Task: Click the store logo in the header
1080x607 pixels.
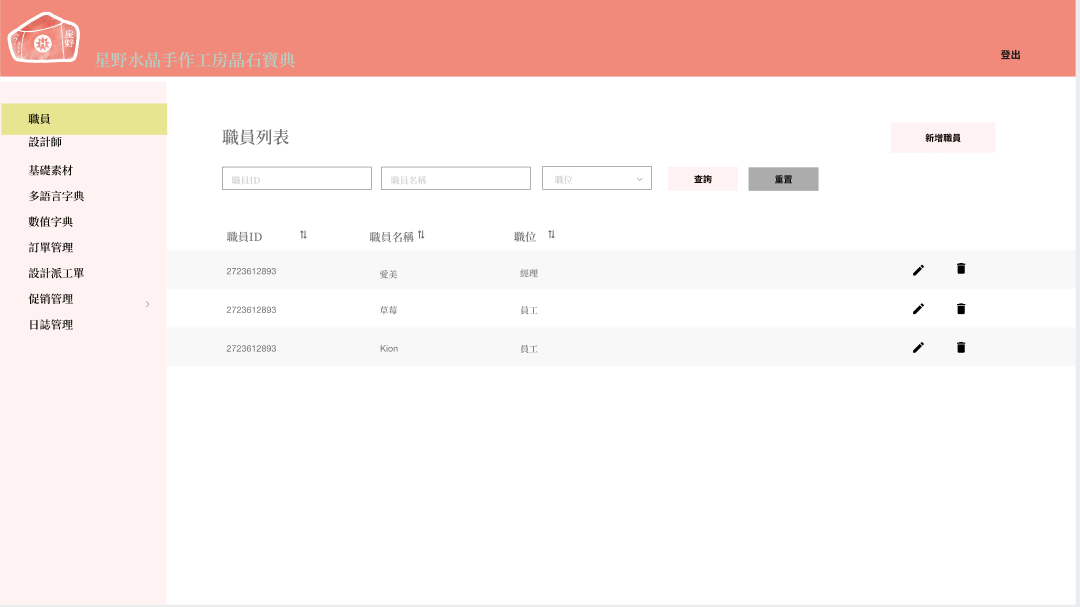Action: tap(44, 39)
